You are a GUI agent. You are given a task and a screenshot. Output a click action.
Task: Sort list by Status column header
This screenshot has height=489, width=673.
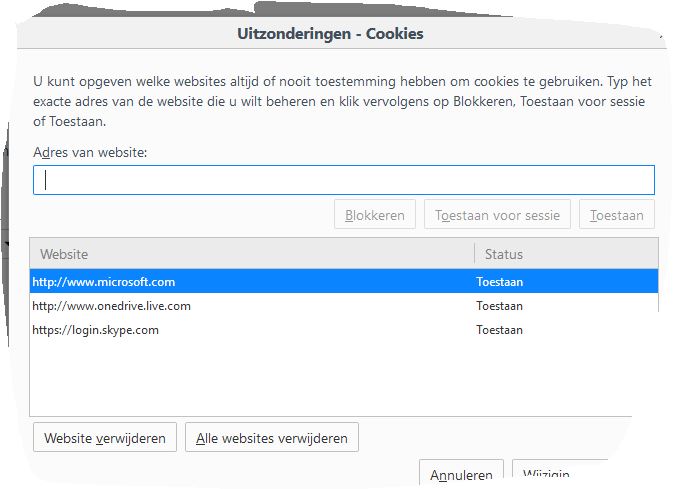(x=567, y=254)
